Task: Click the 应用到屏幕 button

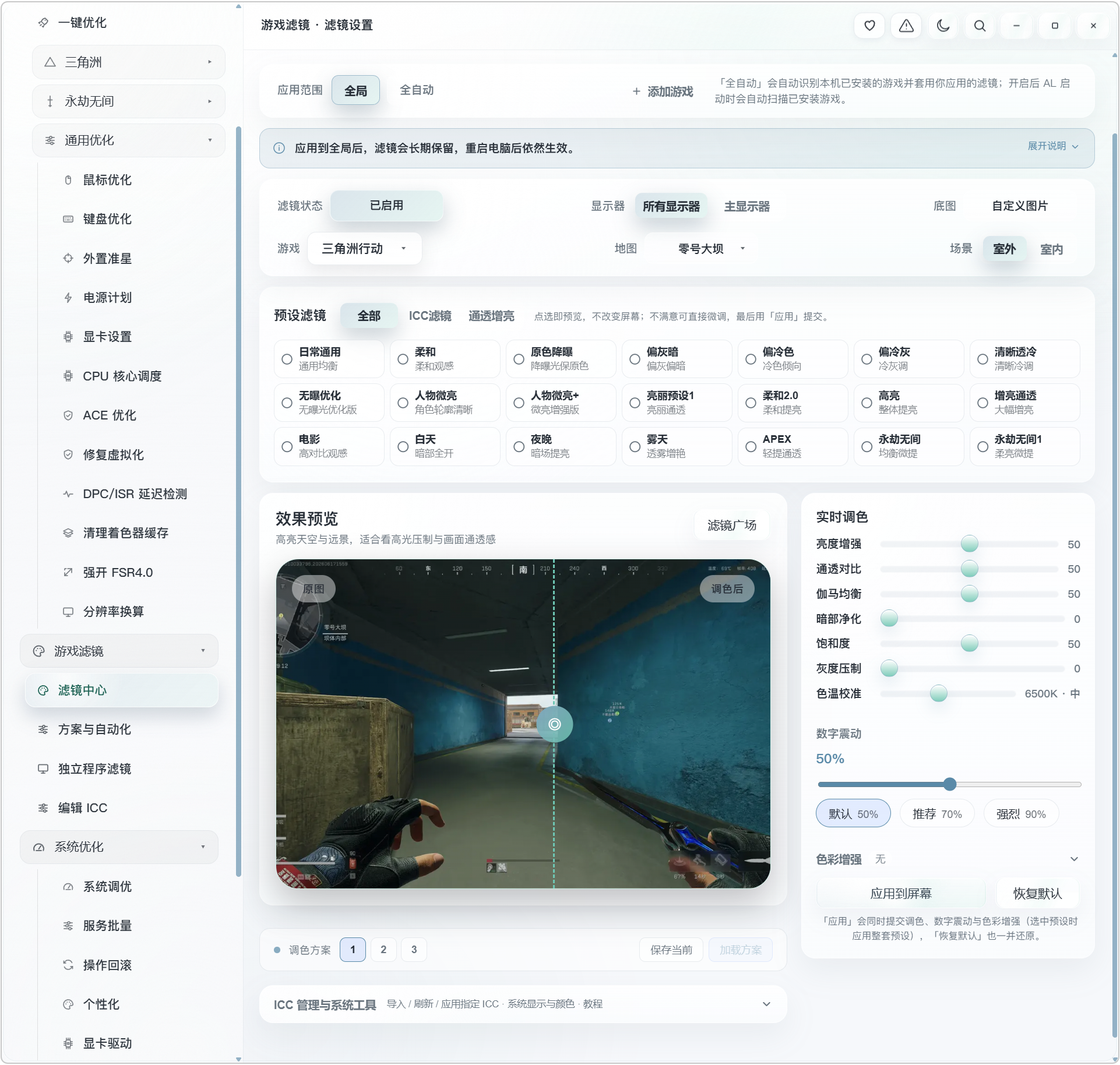Action: coord(900,894)
